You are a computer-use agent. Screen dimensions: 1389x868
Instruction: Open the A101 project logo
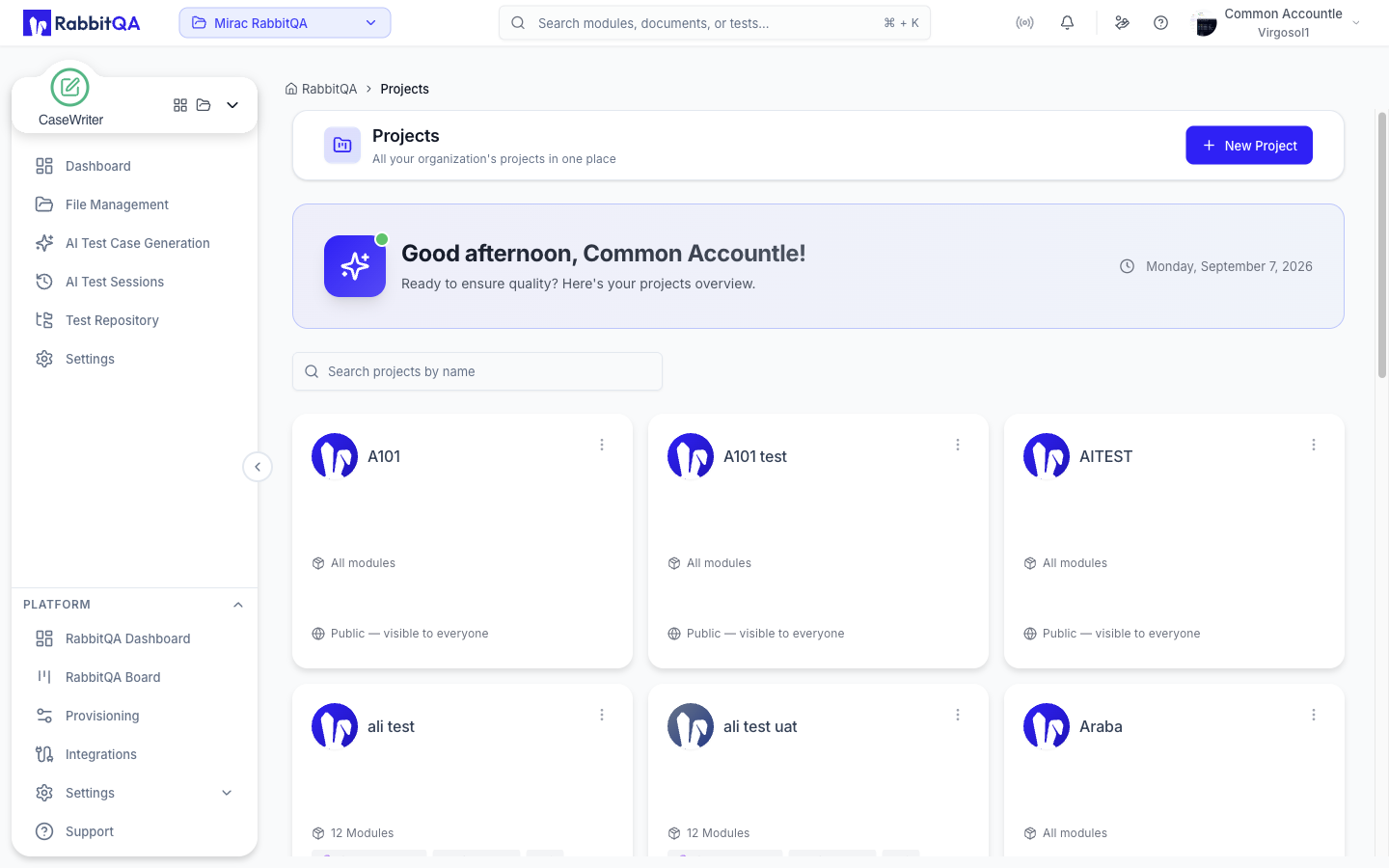[x=335, y=456]
